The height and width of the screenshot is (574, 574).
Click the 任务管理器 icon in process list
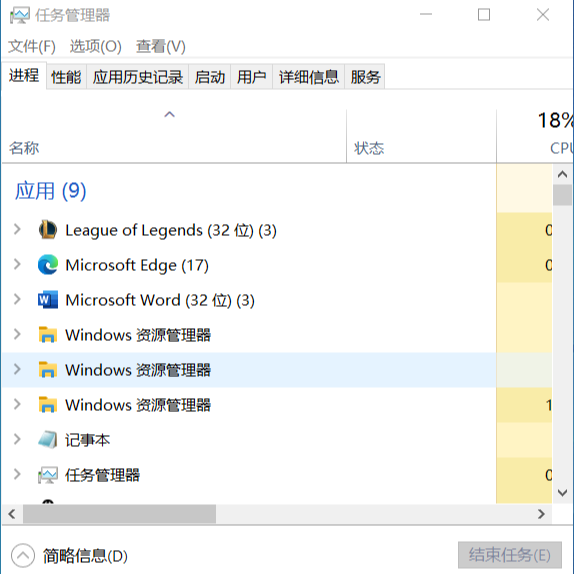coord(48,475)
